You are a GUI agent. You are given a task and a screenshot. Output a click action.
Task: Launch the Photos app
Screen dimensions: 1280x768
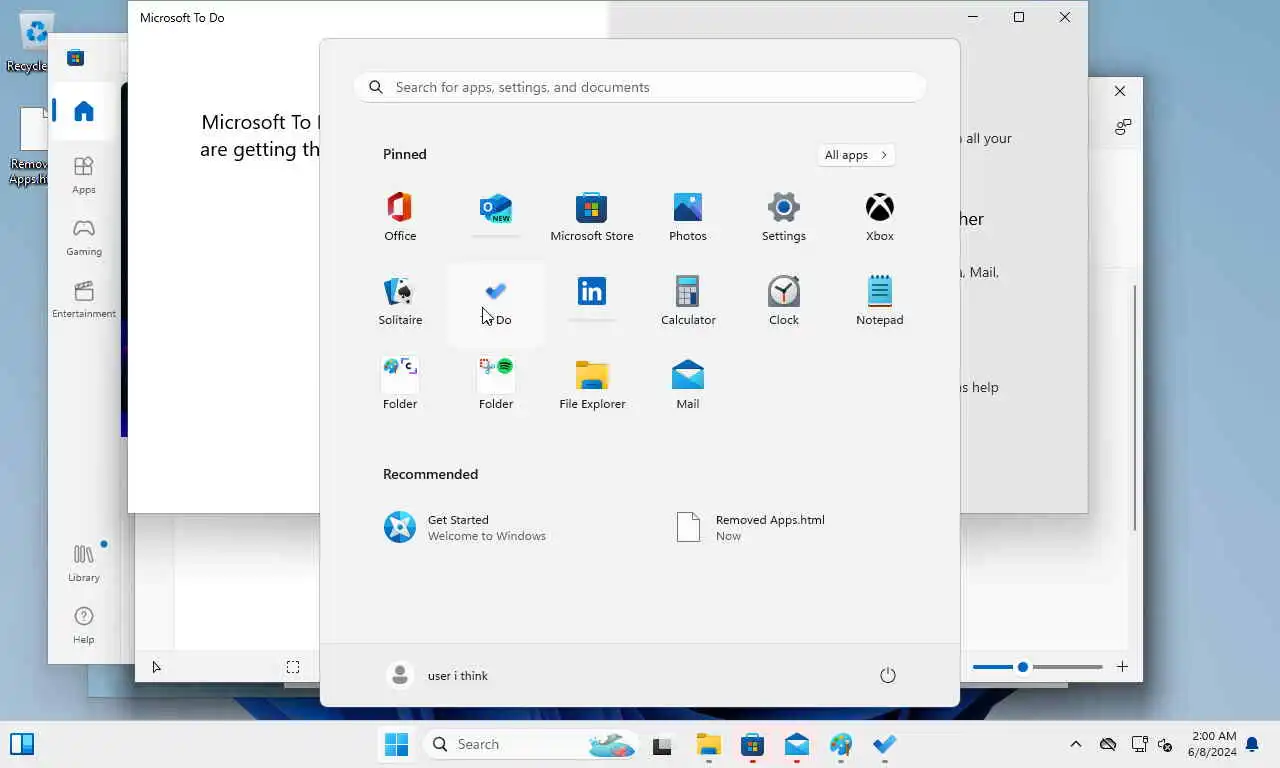(x=688, y=217)
